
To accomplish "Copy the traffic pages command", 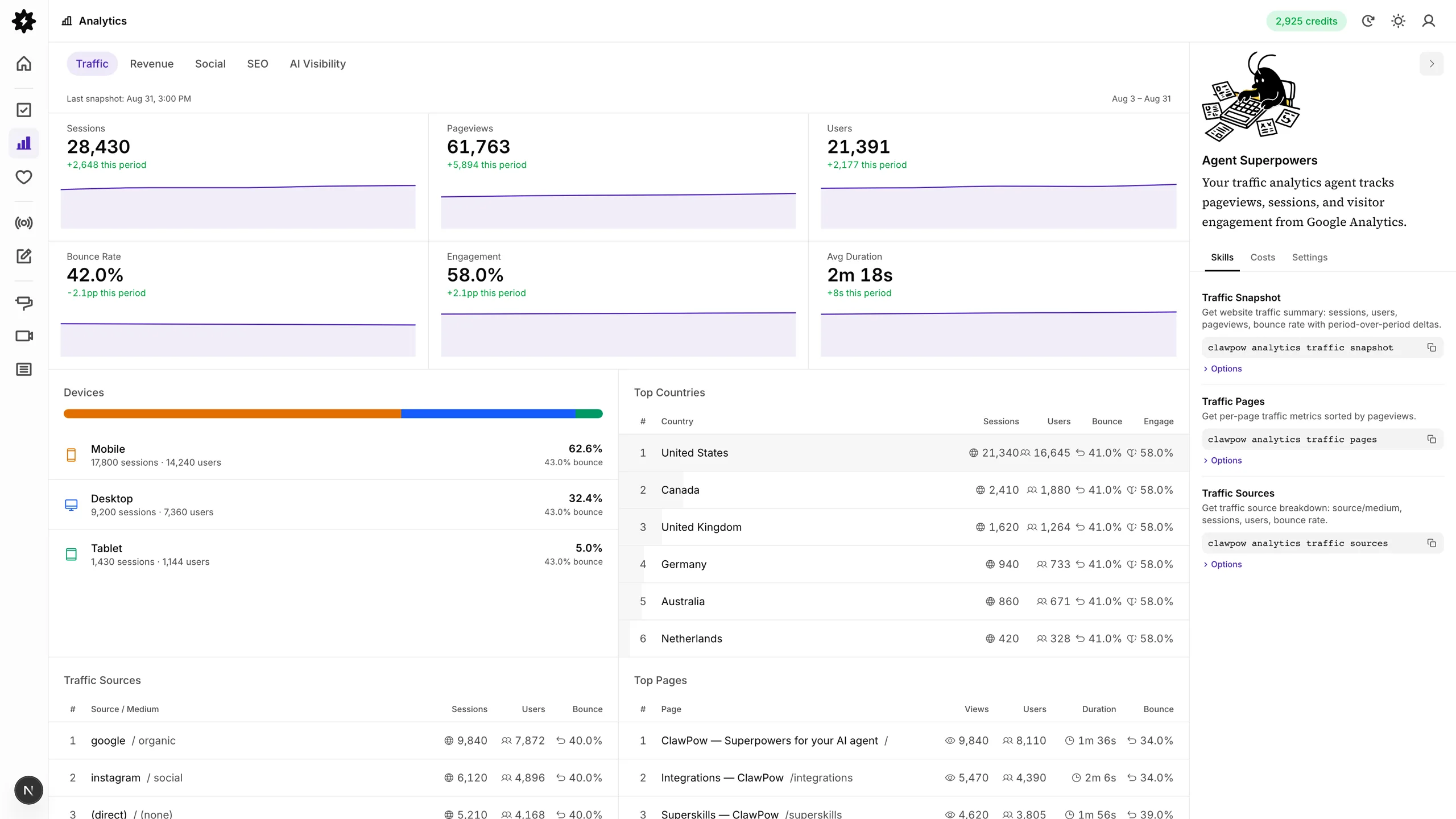I will pyautogui.click(x=1432, y=439).
